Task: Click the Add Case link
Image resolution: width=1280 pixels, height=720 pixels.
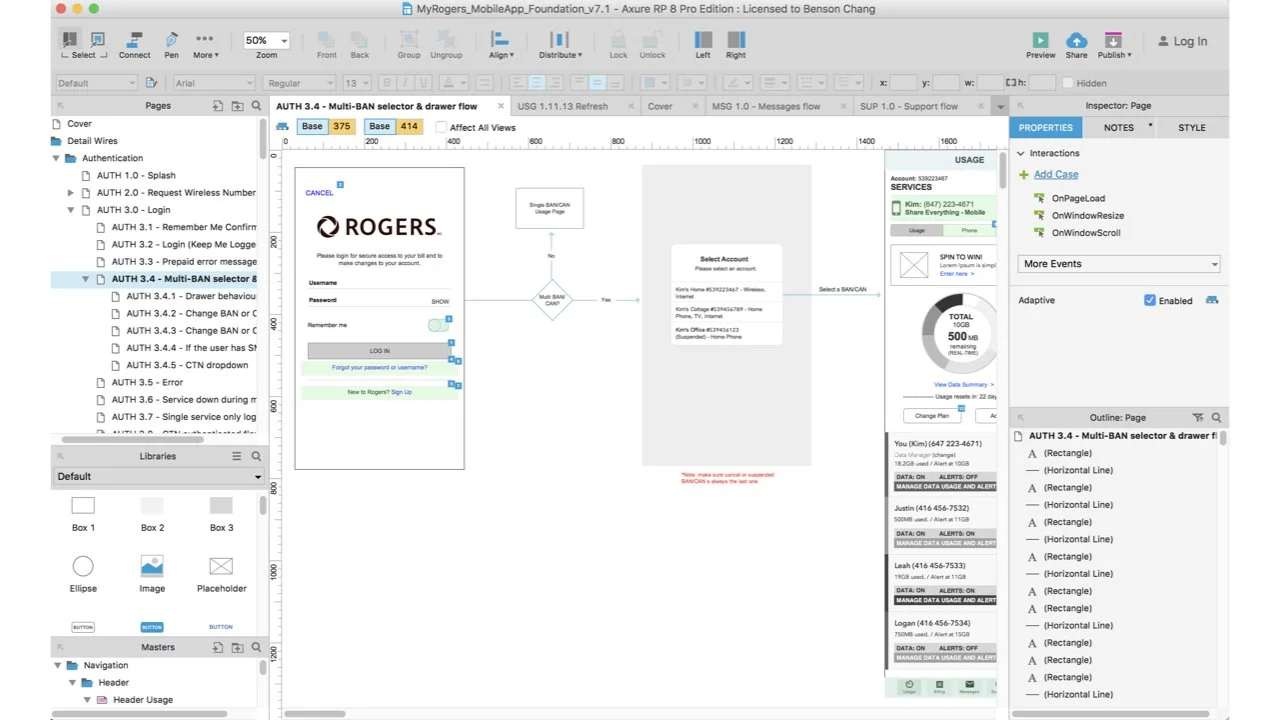Action: point(1056,174)
